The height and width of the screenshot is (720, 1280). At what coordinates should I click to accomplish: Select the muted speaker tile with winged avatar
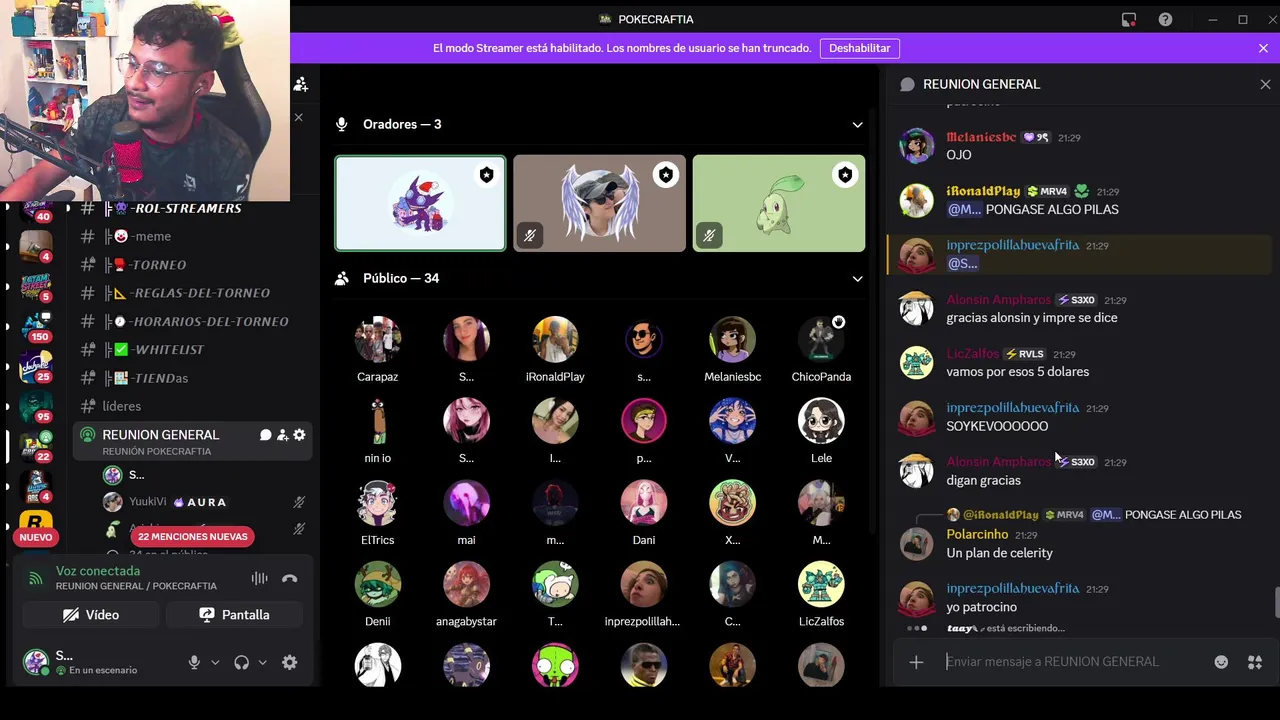click(599, 203)
